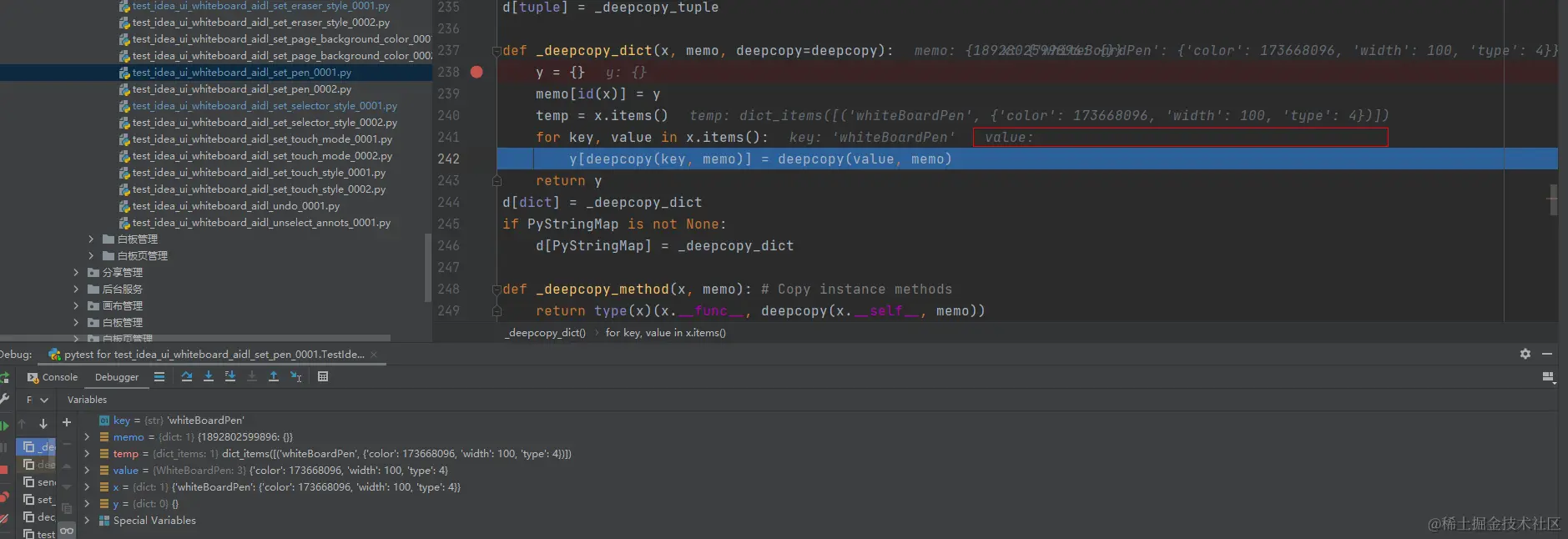
Task: Open test_idea_ui_whiteboard_aidl_set_pen_0001.py in tree
Action: coord(241,73)
